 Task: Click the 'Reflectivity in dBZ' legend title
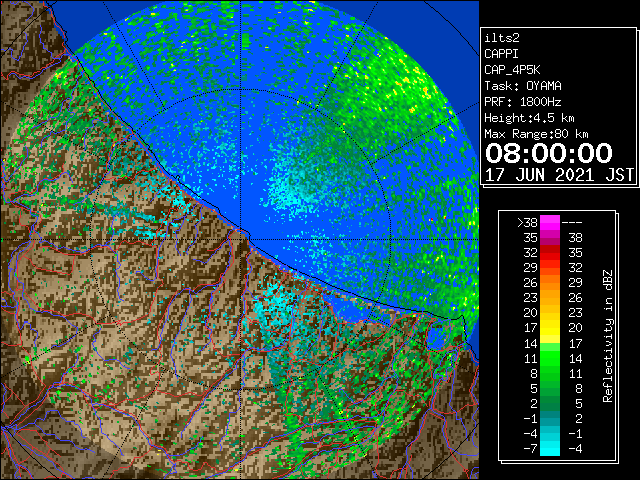(607, 336)
